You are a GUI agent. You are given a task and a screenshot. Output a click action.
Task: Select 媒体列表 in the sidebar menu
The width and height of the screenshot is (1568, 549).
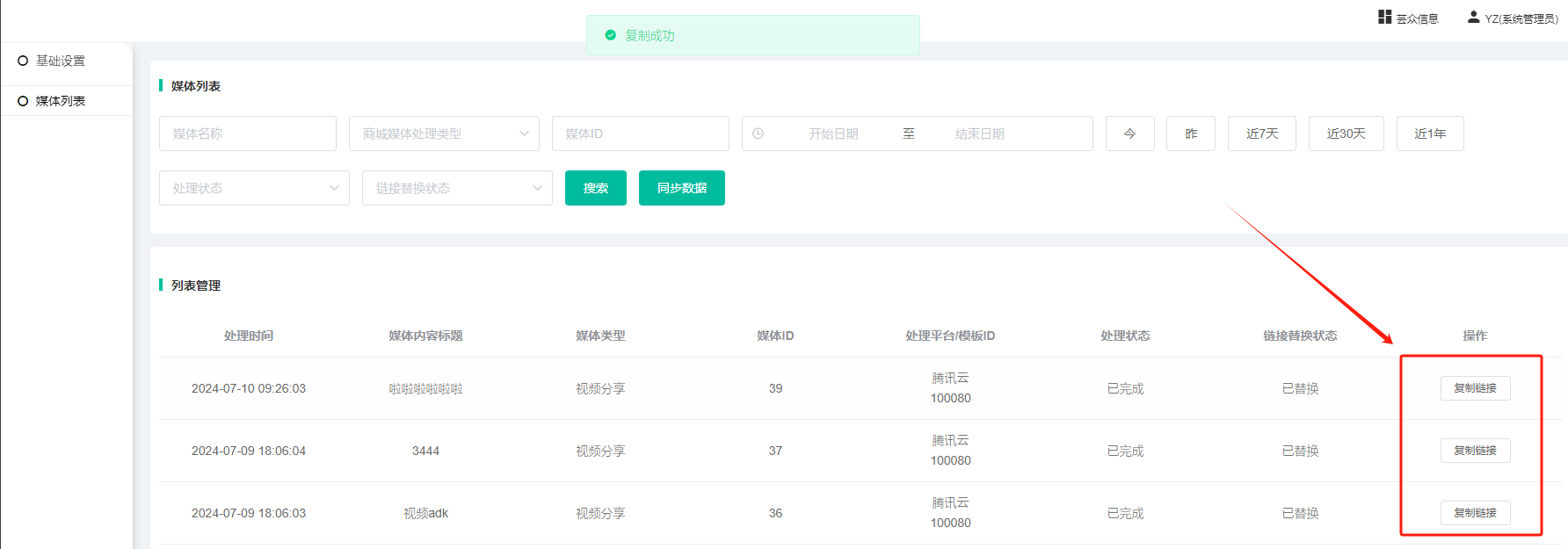[x=61, y=101]
